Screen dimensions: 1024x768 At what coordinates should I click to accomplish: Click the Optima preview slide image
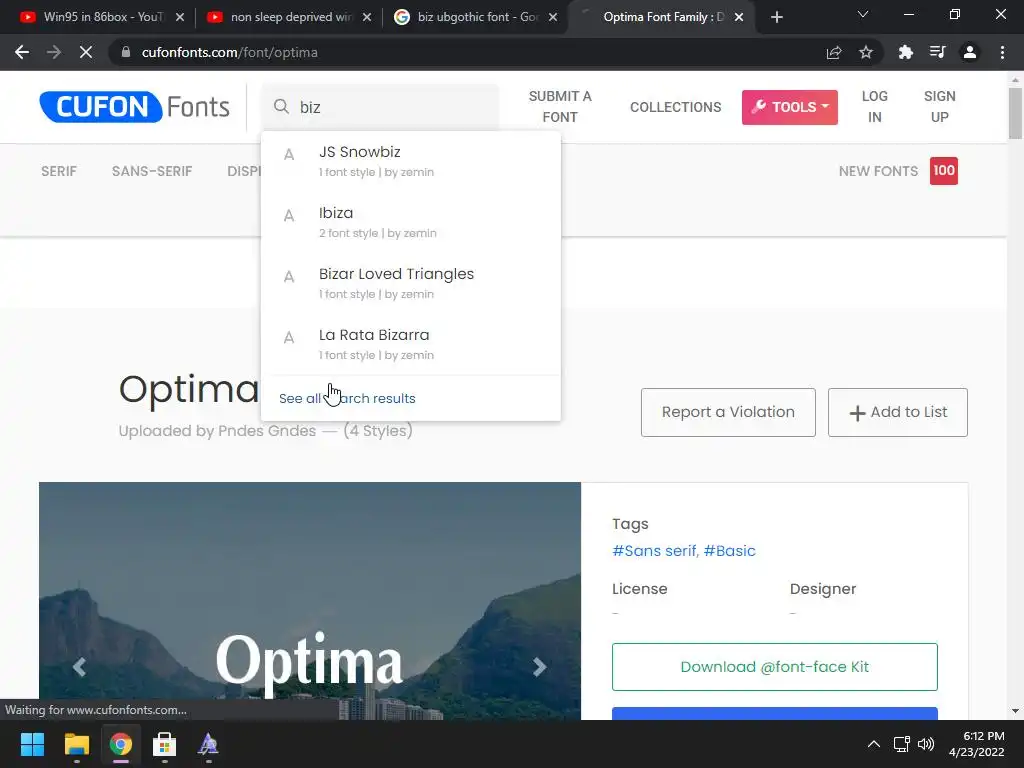click(x=310, y=601)
